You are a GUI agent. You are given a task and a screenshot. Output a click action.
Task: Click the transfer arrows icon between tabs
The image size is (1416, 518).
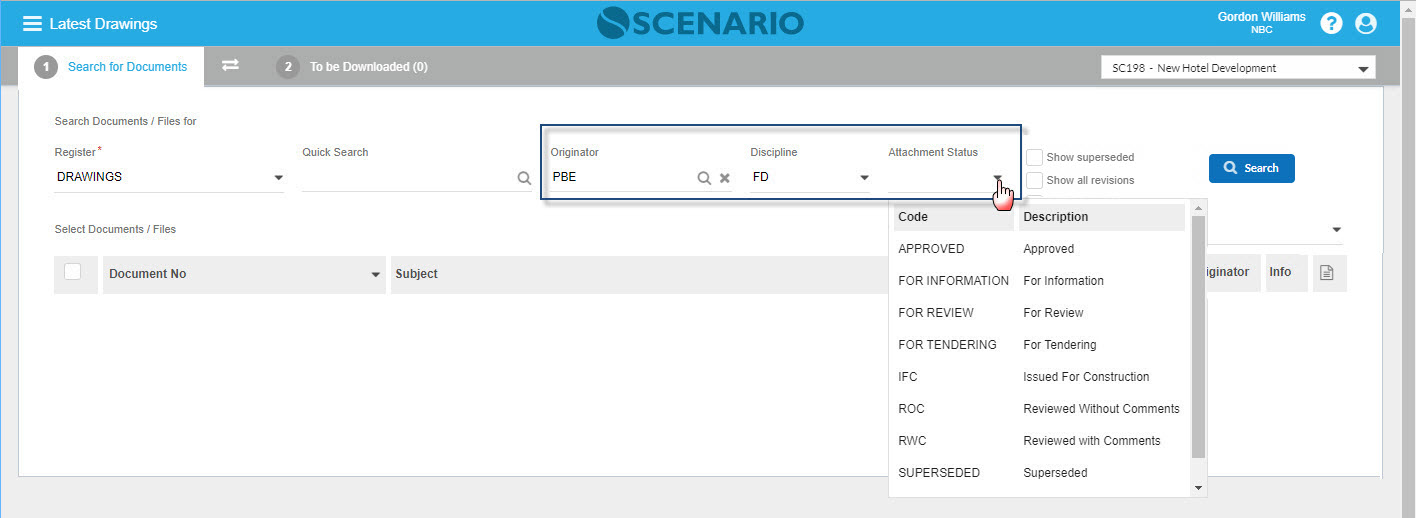[231, 65]
